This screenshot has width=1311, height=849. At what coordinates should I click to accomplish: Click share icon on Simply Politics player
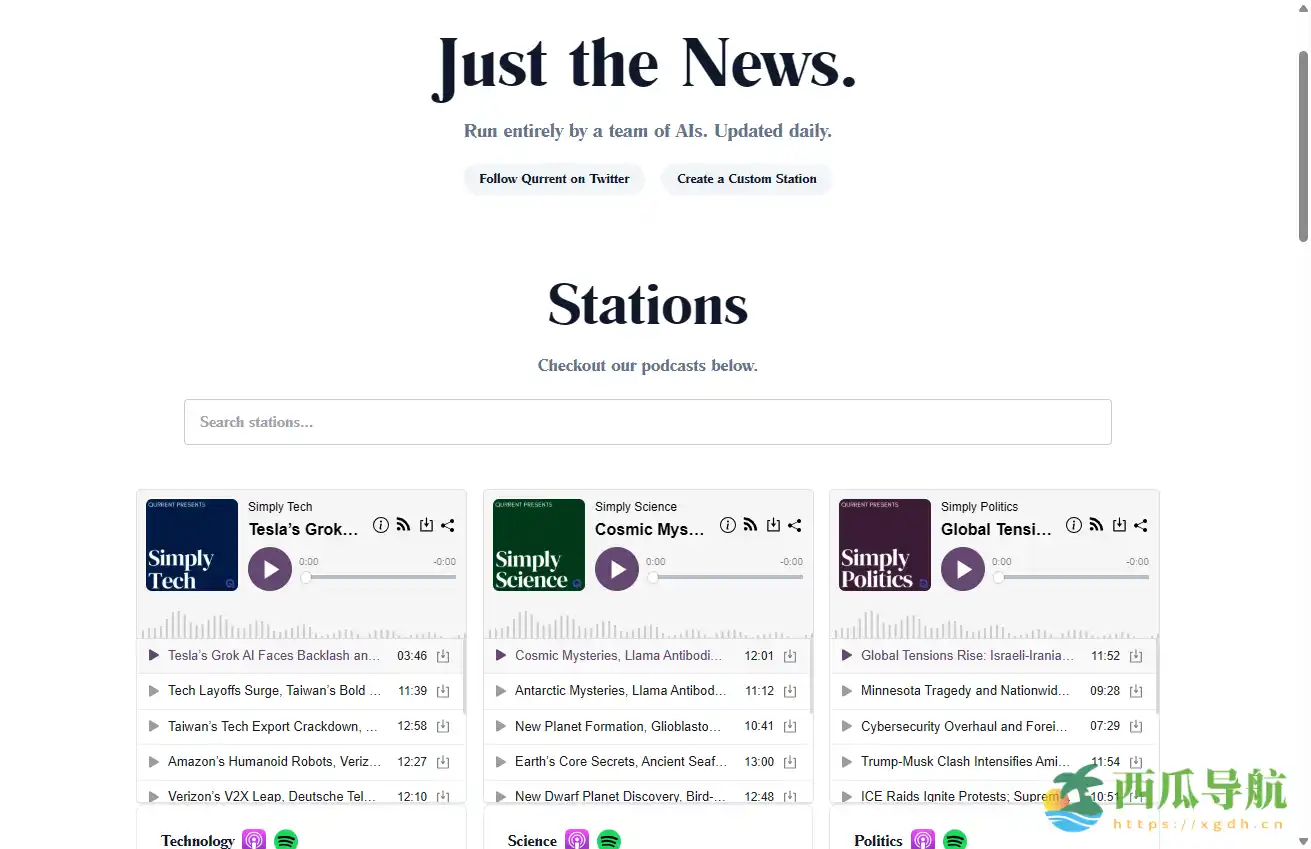[1141, 525]
